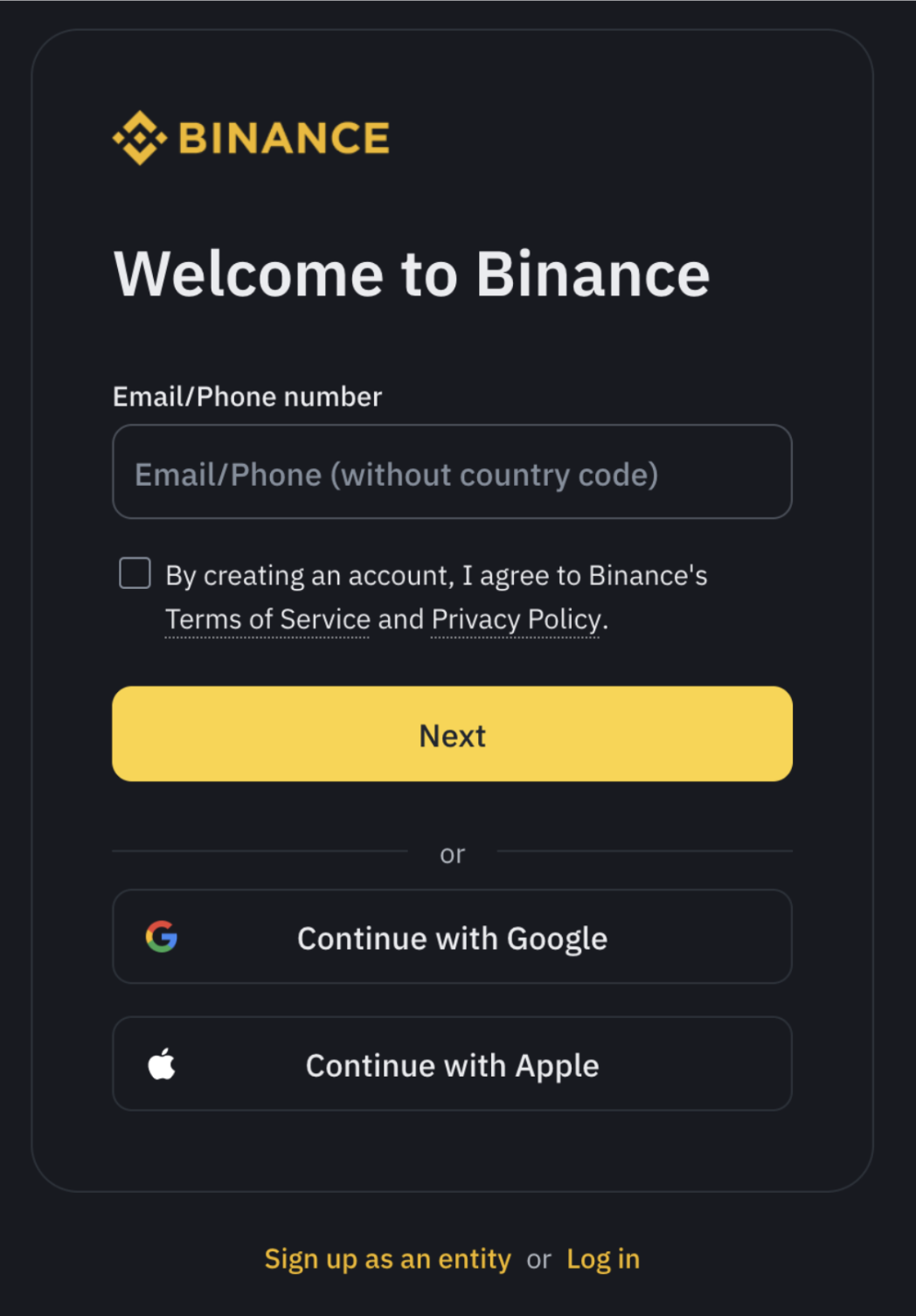
Task: Focus the Email/Phone input field
Action: (x=452, y=472)
